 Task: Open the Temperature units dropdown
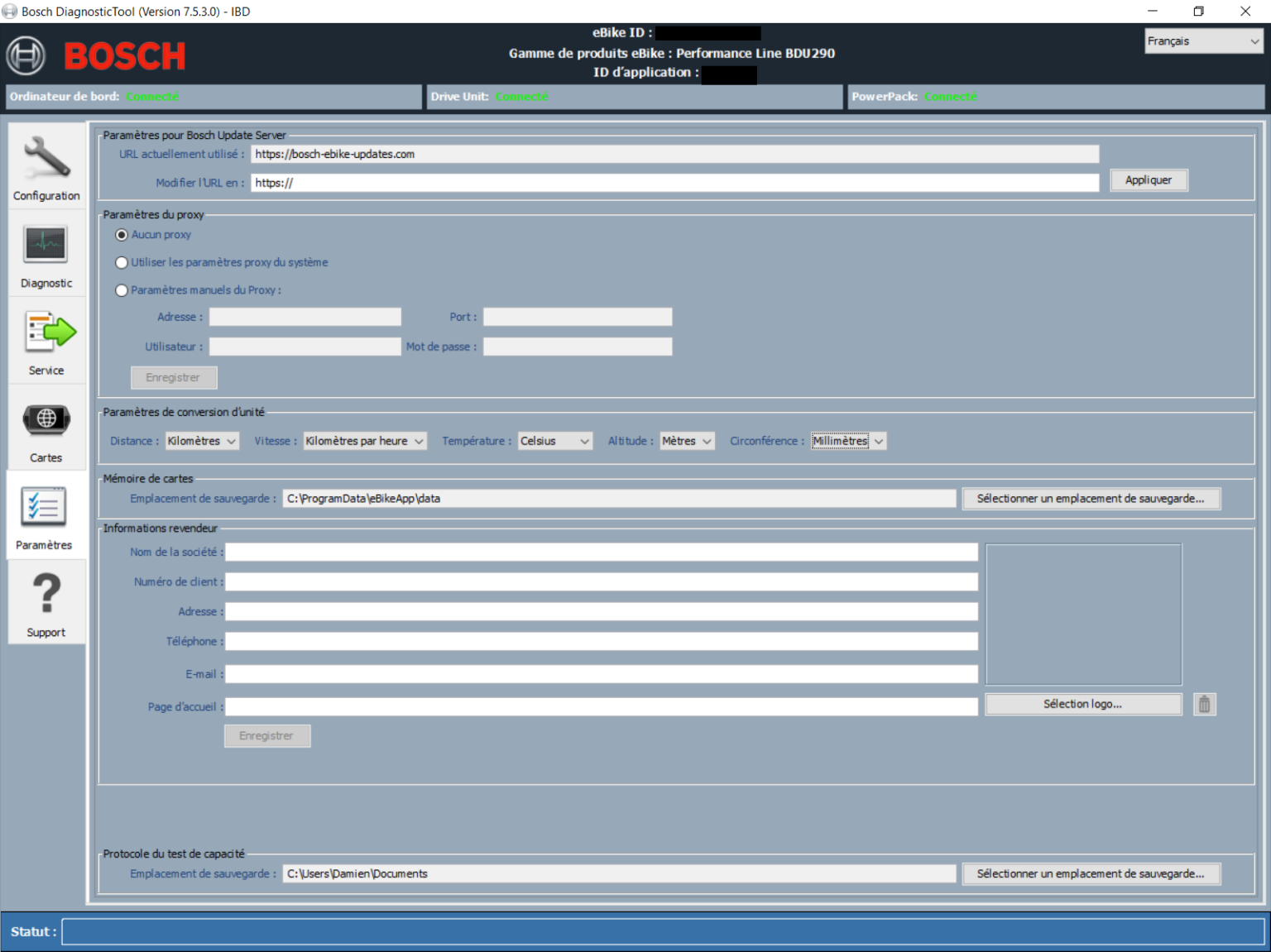[x=554, y=441]
